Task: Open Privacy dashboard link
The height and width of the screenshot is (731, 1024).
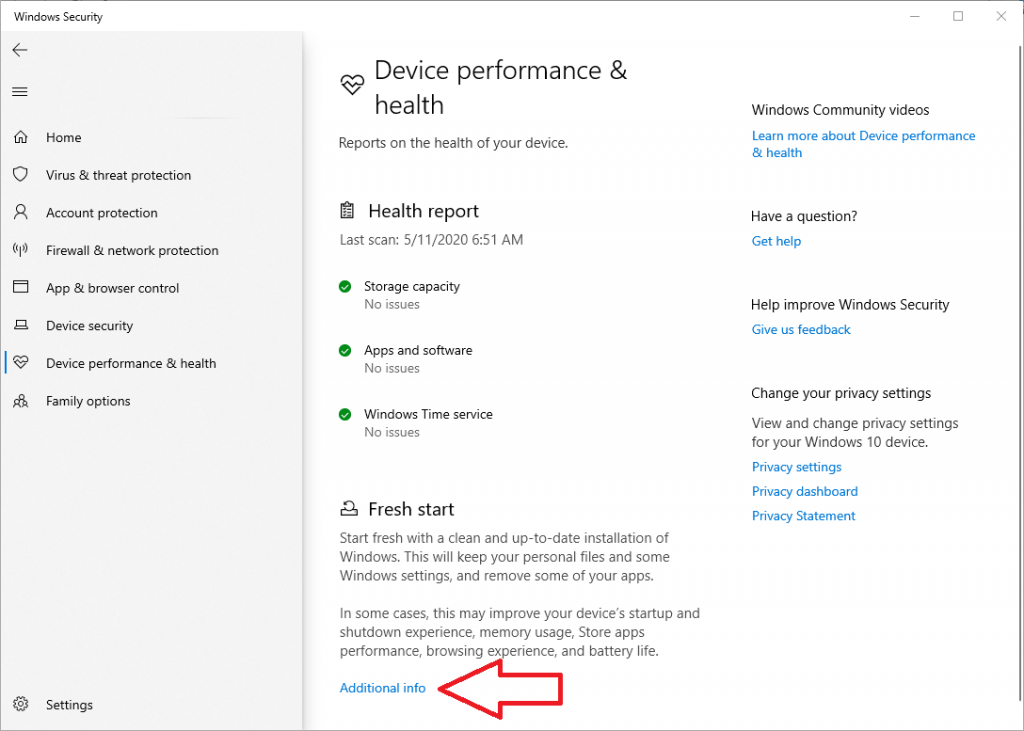Action: [x=805, y=491]
